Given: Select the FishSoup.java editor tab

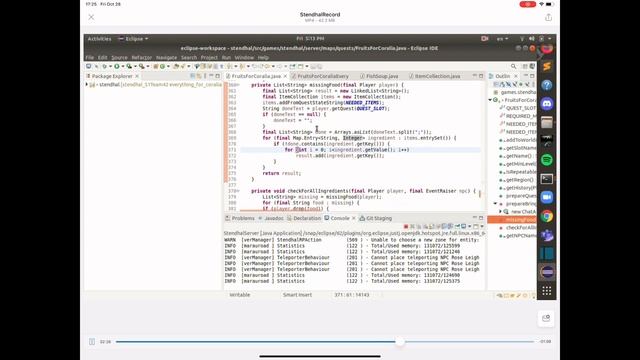Looking at the screenshot, I should point(379,76).
